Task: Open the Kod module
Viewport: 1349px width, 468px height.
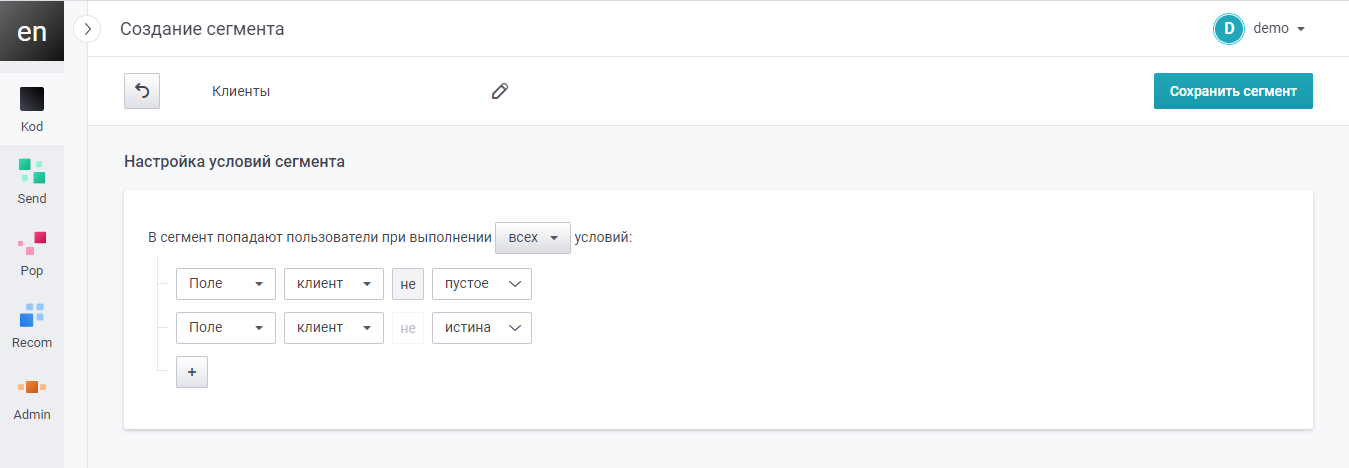Action: point(32,110)
